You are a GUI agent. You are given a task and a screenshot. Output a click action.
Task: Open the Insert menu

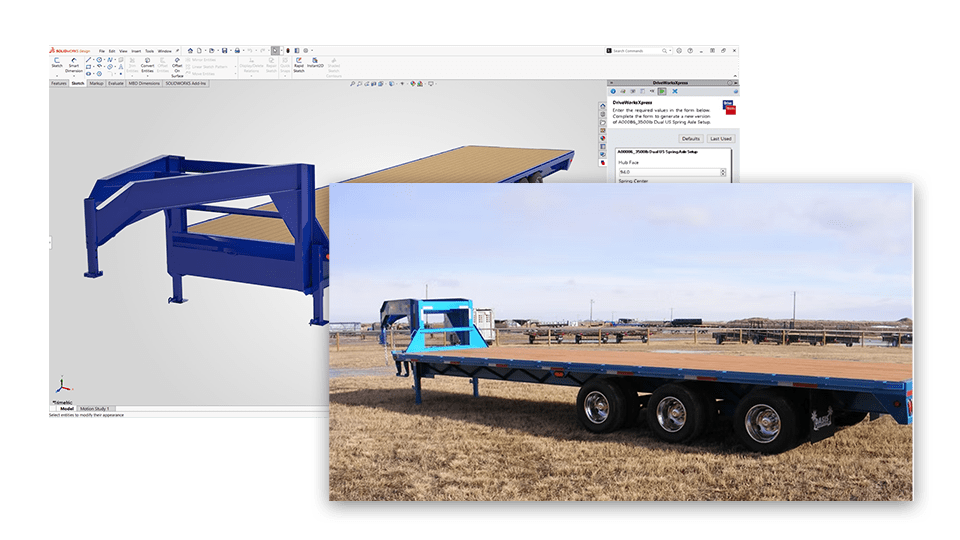pos(135,50)
